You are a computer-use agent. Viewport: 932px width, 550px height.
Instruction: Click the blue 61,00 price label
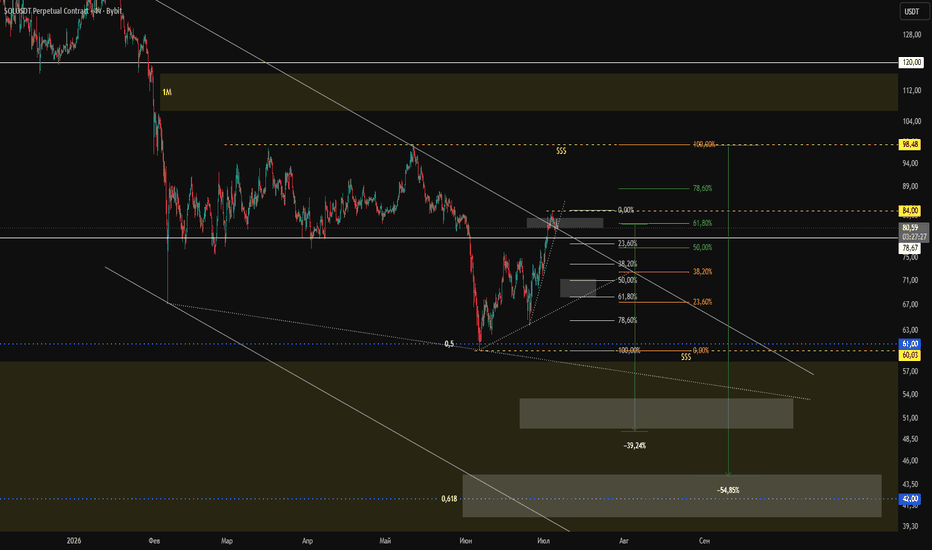910,344
